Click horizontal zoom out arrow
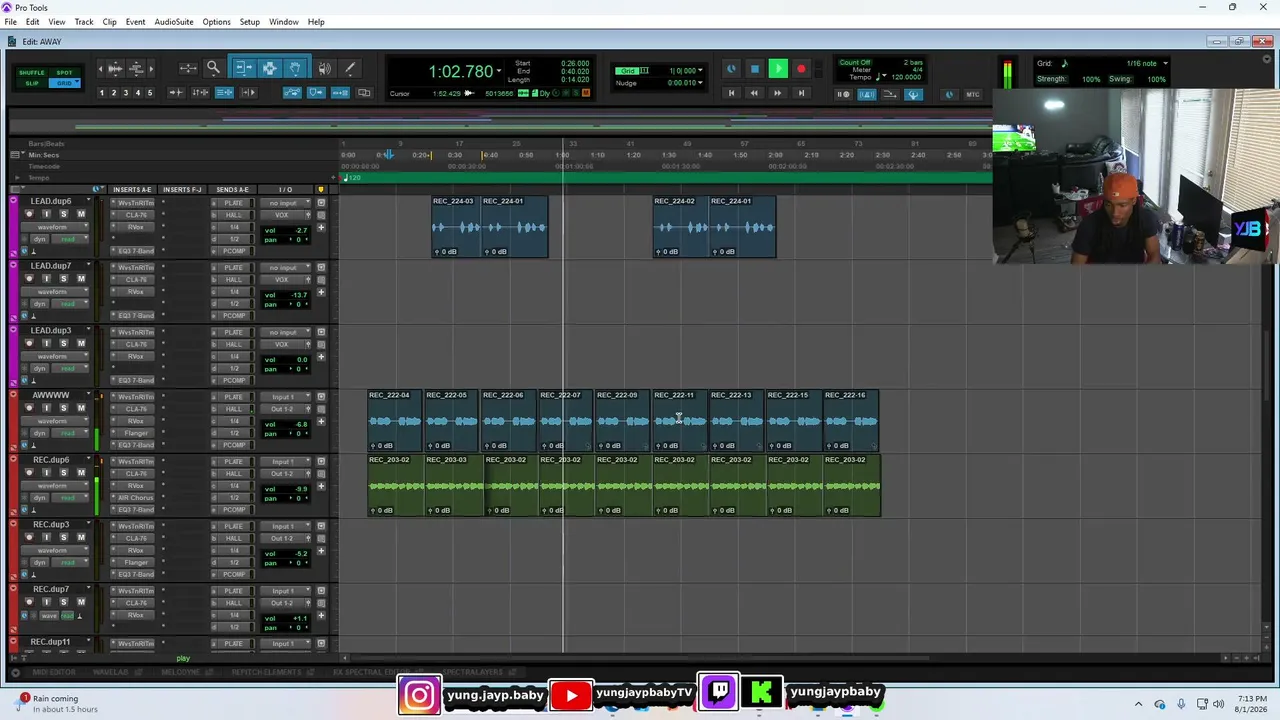The image size is (1280, 720). (100, 68)
